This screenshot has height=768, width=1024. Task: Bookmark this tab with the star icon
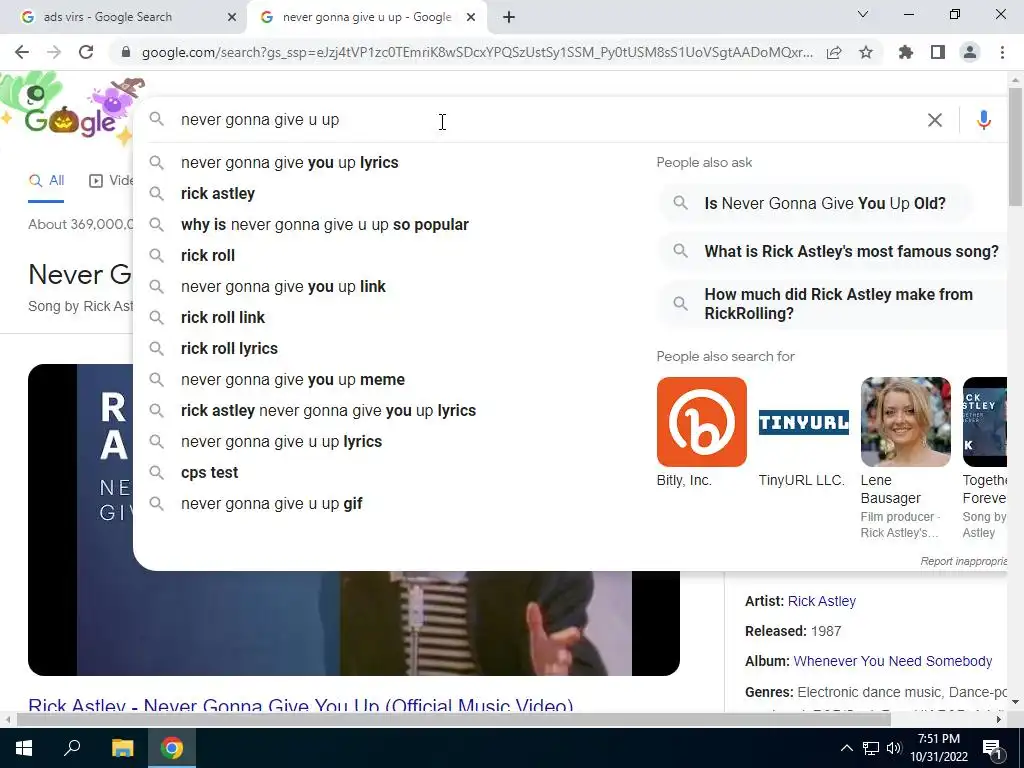point(866,52)
